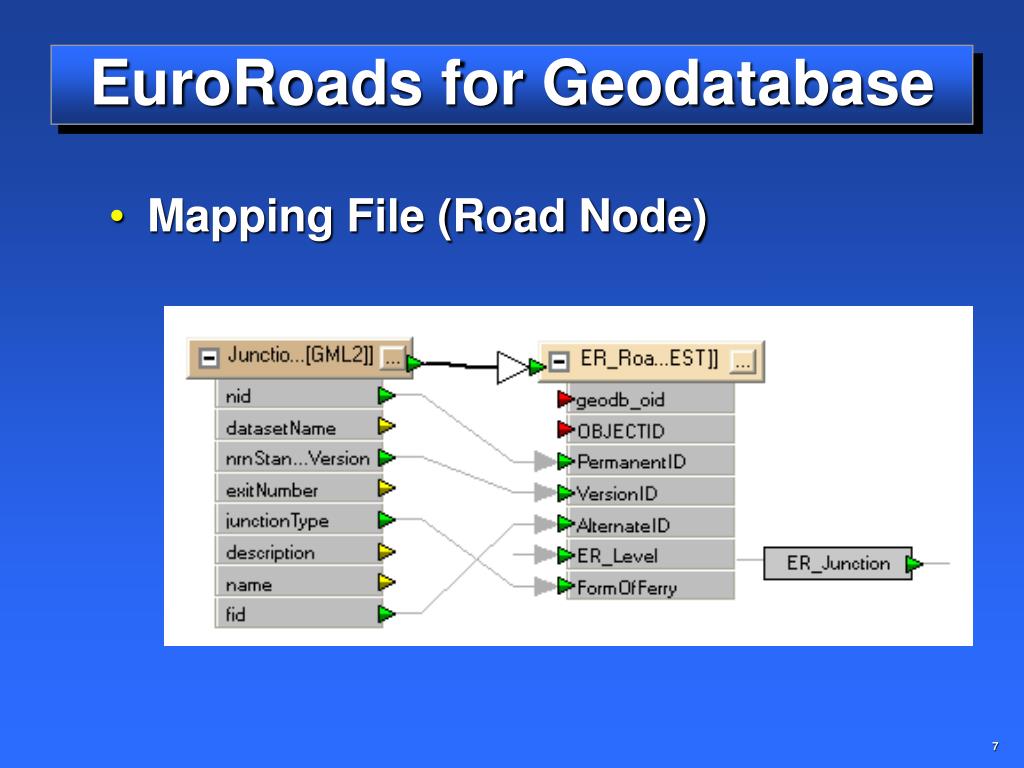
Task: Open properties button of ER_Roa...EST]
Action: tap(743, 361)
